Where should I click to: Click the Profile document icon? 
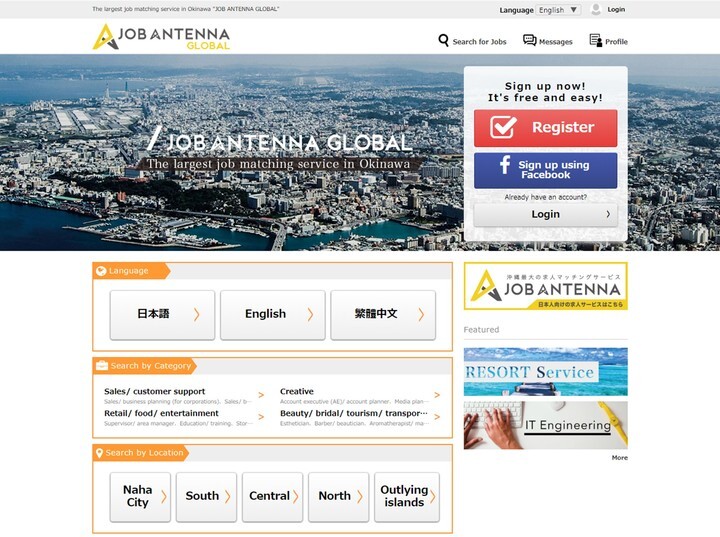coord(596,41)
